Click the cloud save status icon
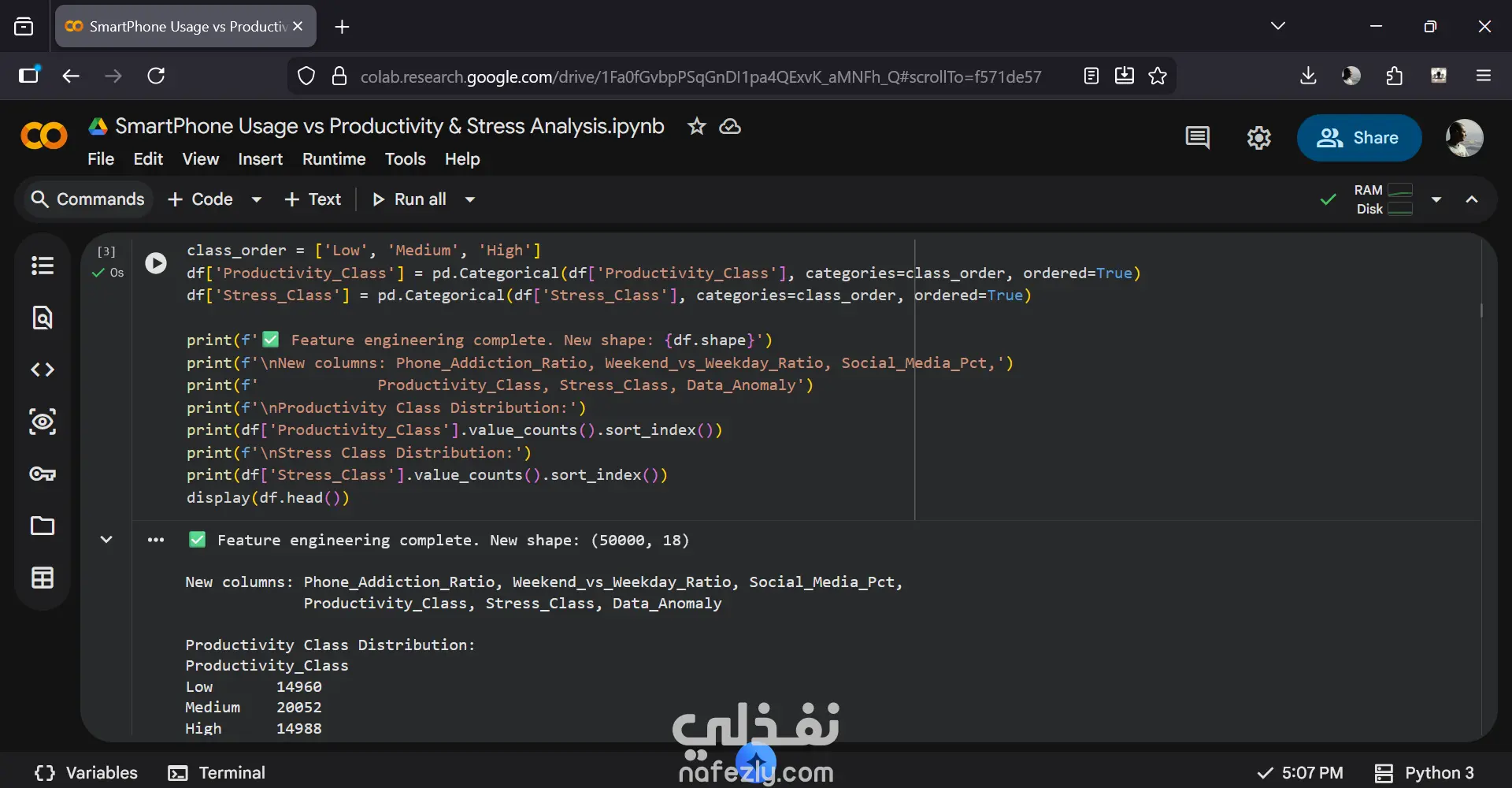This screenshot has height=788, width=1512. click(x=730, y=126)
